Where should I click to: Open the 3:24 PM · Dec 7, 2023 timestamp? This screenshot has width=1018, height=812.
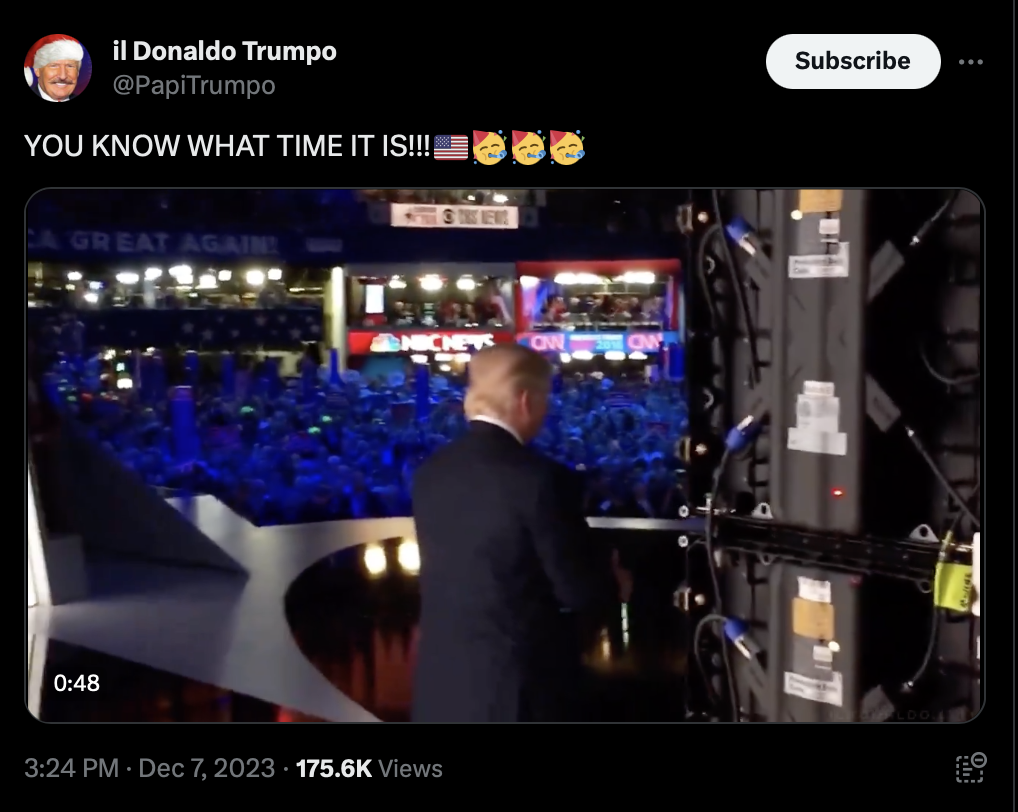[149, 769]
